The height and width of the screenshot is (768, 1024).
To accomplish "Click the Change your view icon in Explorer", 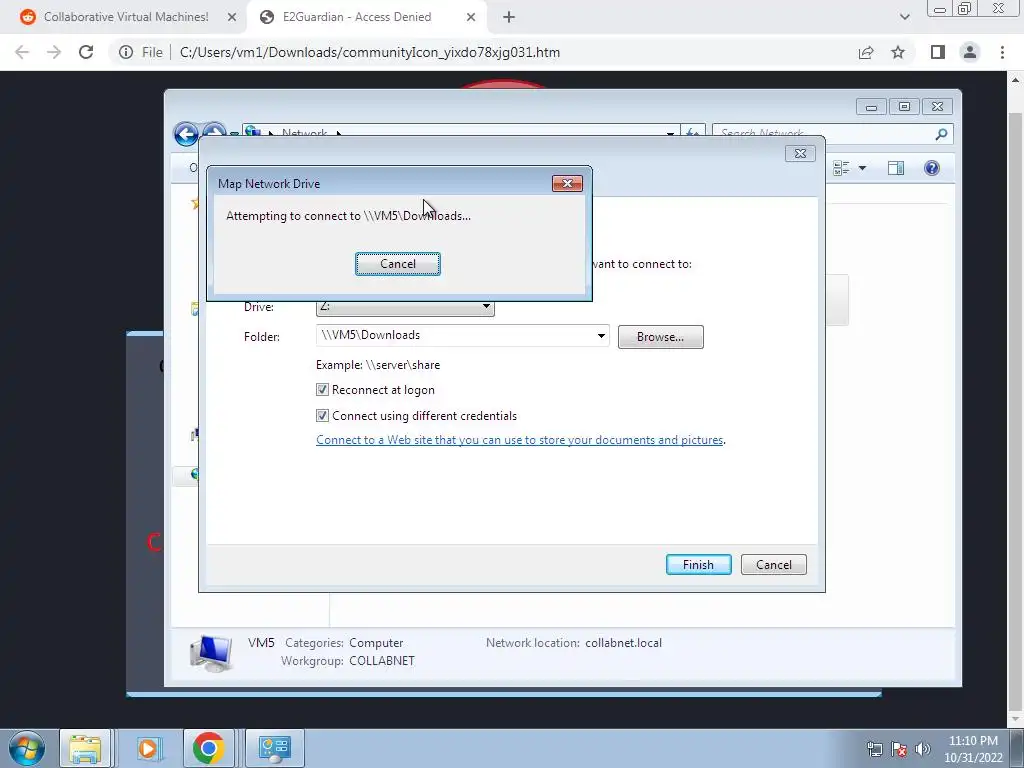I will click(841, 168).
